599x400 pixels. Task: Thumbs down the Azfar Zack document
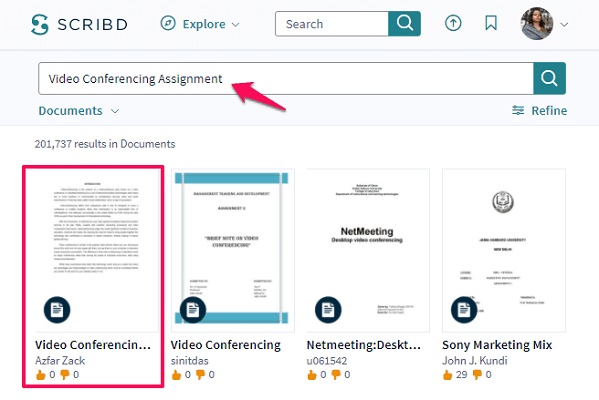coord(65,374)
